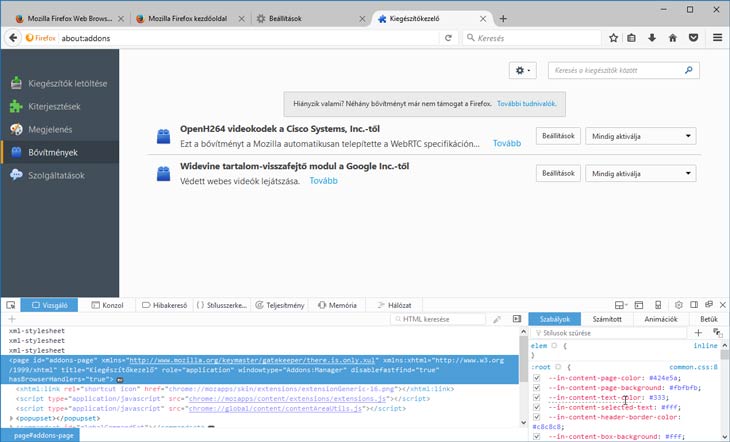Click Tovább link for Widevine
Viewport: 730px width, 442px height.
click(x=324, y=181)
